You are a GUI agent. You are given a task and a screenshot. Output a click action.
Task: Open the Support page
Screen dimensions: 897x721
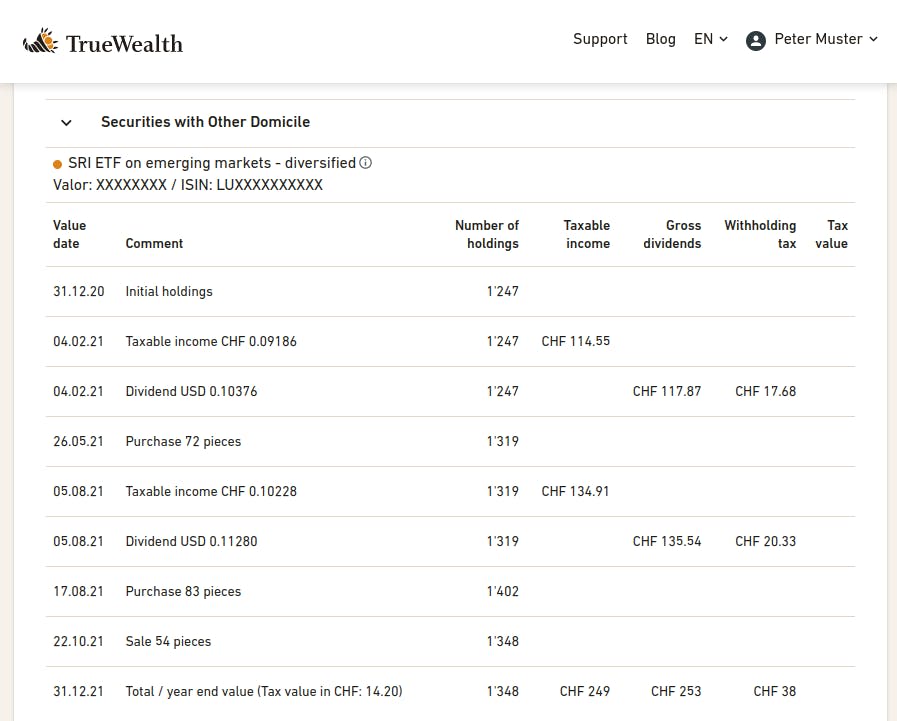[600, 39]
